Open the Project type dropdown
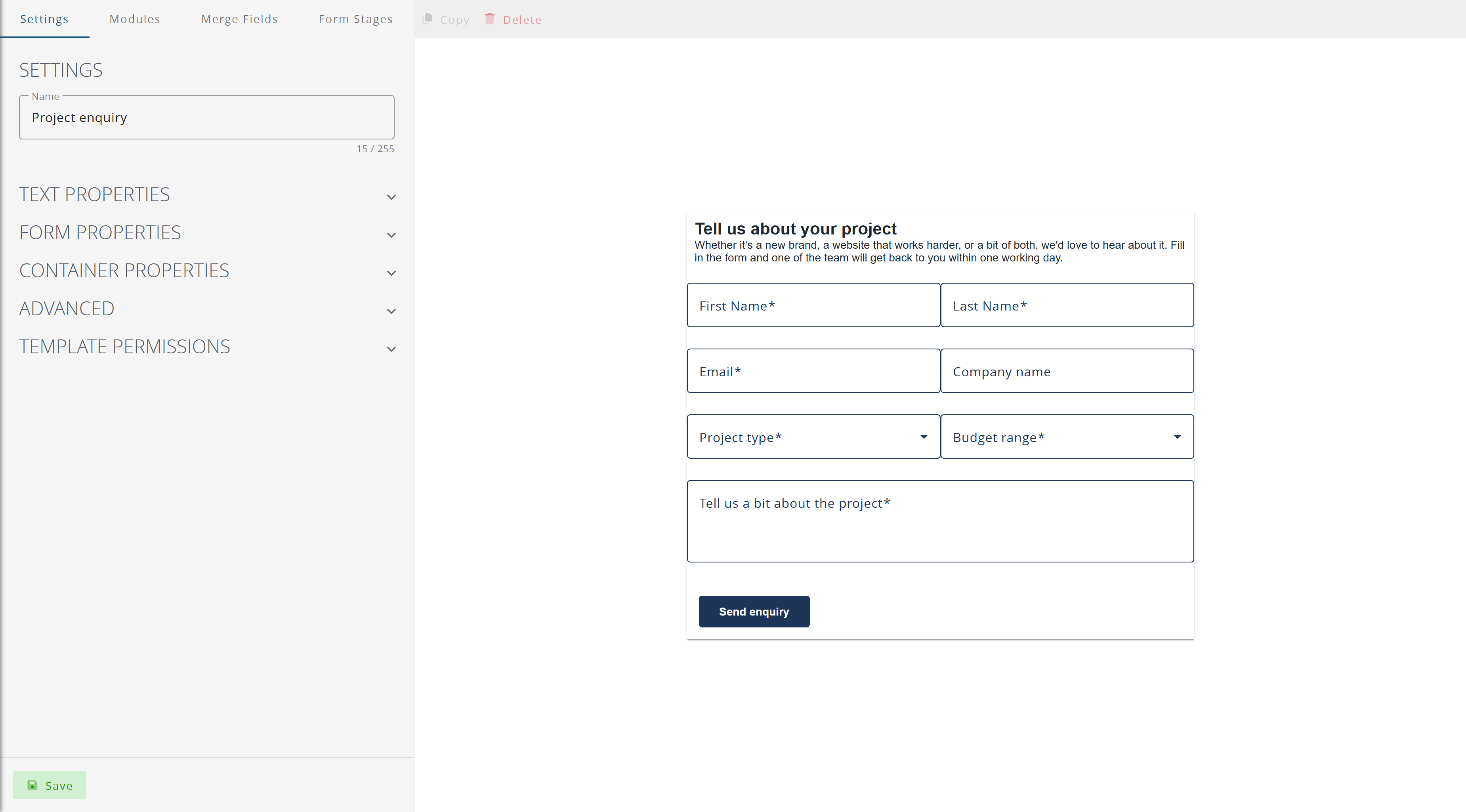Image resolution: width=1466 pixels, height=812 pixels. point(813,436)
